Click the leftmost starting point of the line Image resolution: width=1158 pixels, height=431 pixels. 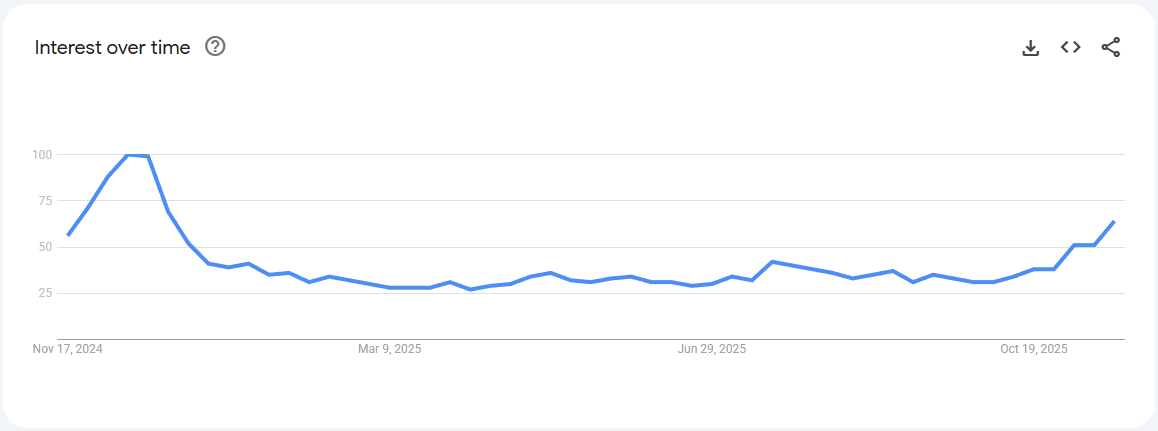pyautogui.click(x=68, y=235)
